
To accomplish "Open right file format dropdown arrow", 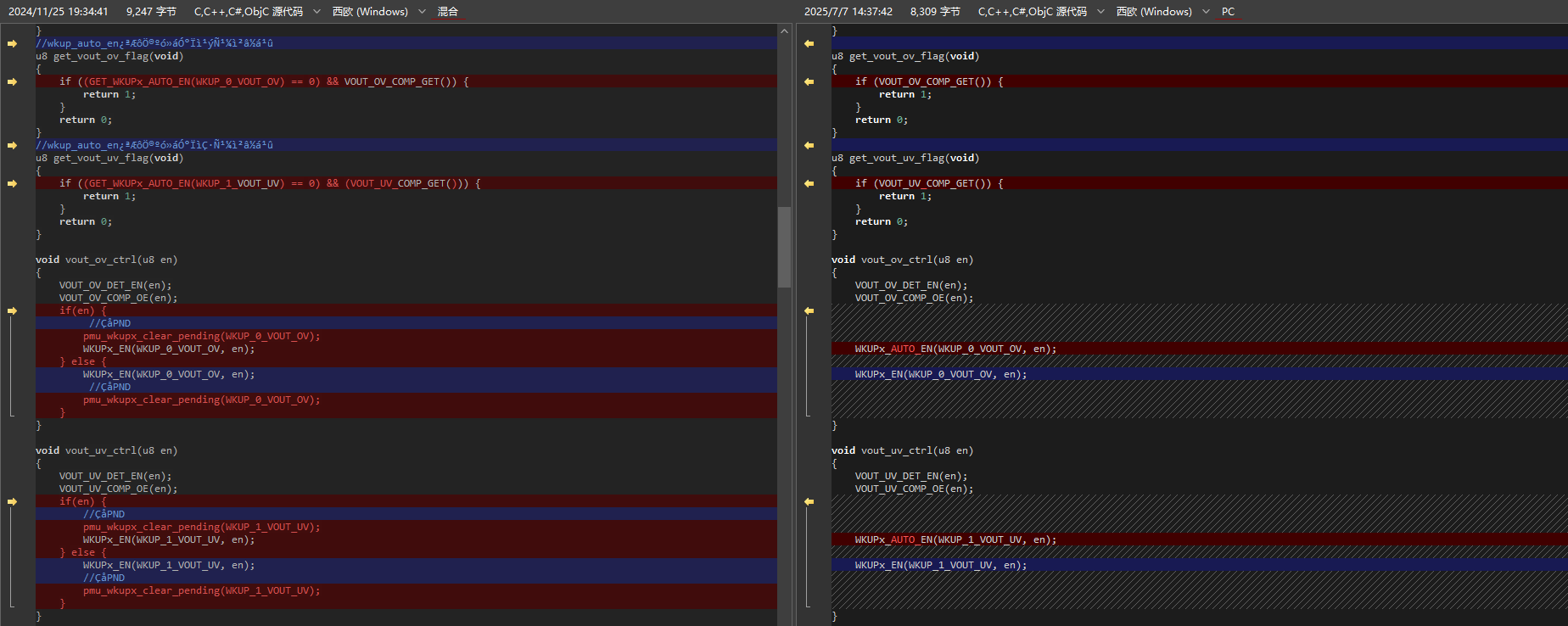I will [1100, 12].
